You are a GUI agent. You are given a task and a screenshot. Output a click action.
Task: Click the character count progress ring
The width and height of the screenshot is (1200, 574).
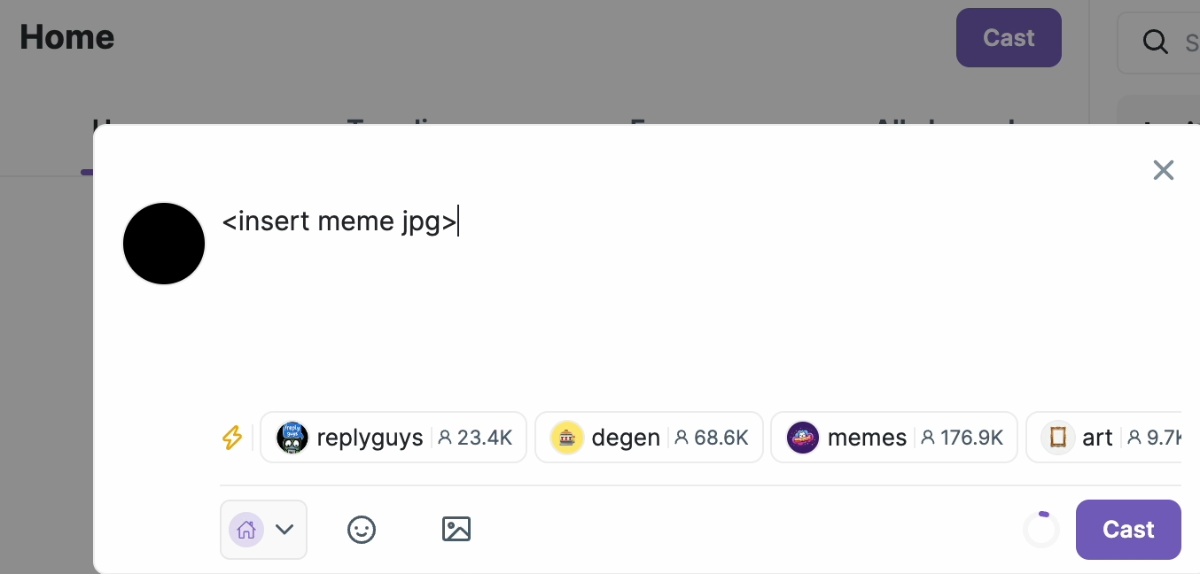coord(1041,529)
